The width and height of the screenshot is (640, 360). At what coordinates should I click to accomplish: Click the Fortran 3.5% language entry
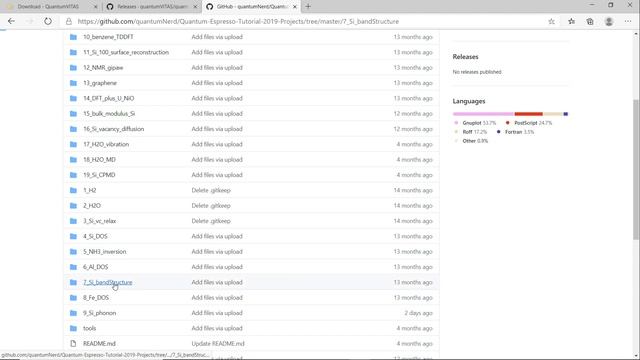click(515, 132)
